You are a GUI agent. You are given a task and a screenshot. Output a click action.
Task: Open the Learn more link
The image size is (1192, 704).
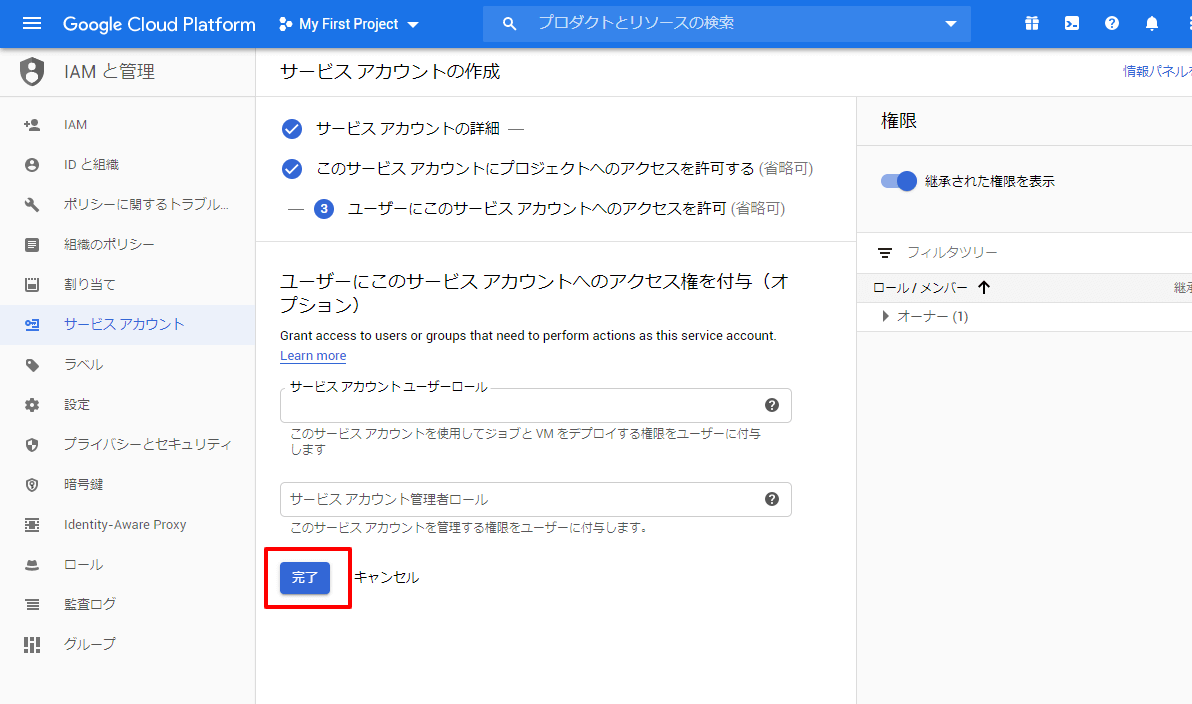click(312, 355)
